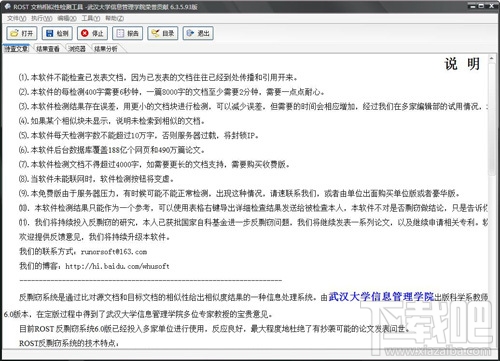Click line (4) about 相似块未显示
Image resolution: width=500 pixels, height=361 pixels.
pos(112,121)
